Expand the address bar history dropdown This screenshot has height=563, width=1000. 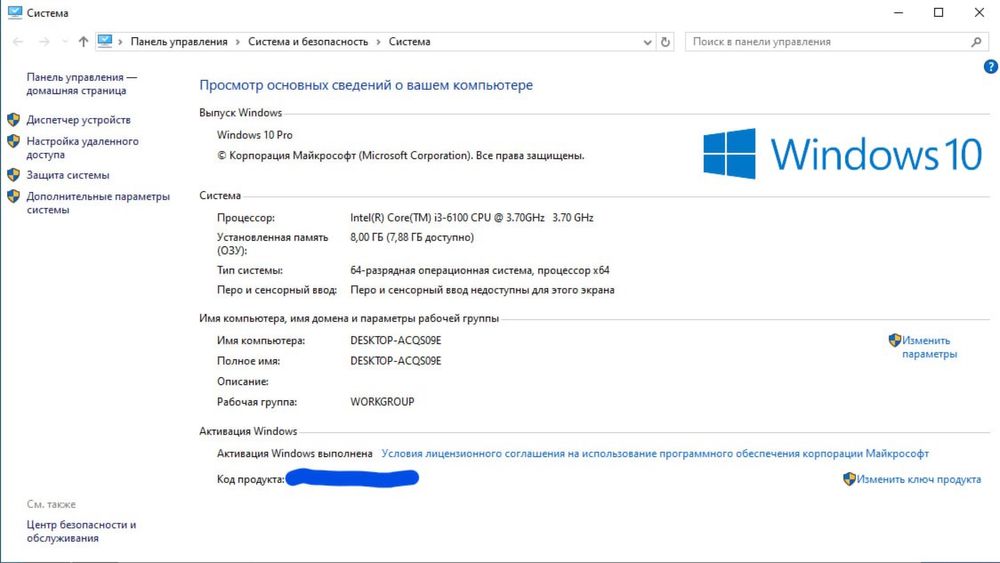647,42
